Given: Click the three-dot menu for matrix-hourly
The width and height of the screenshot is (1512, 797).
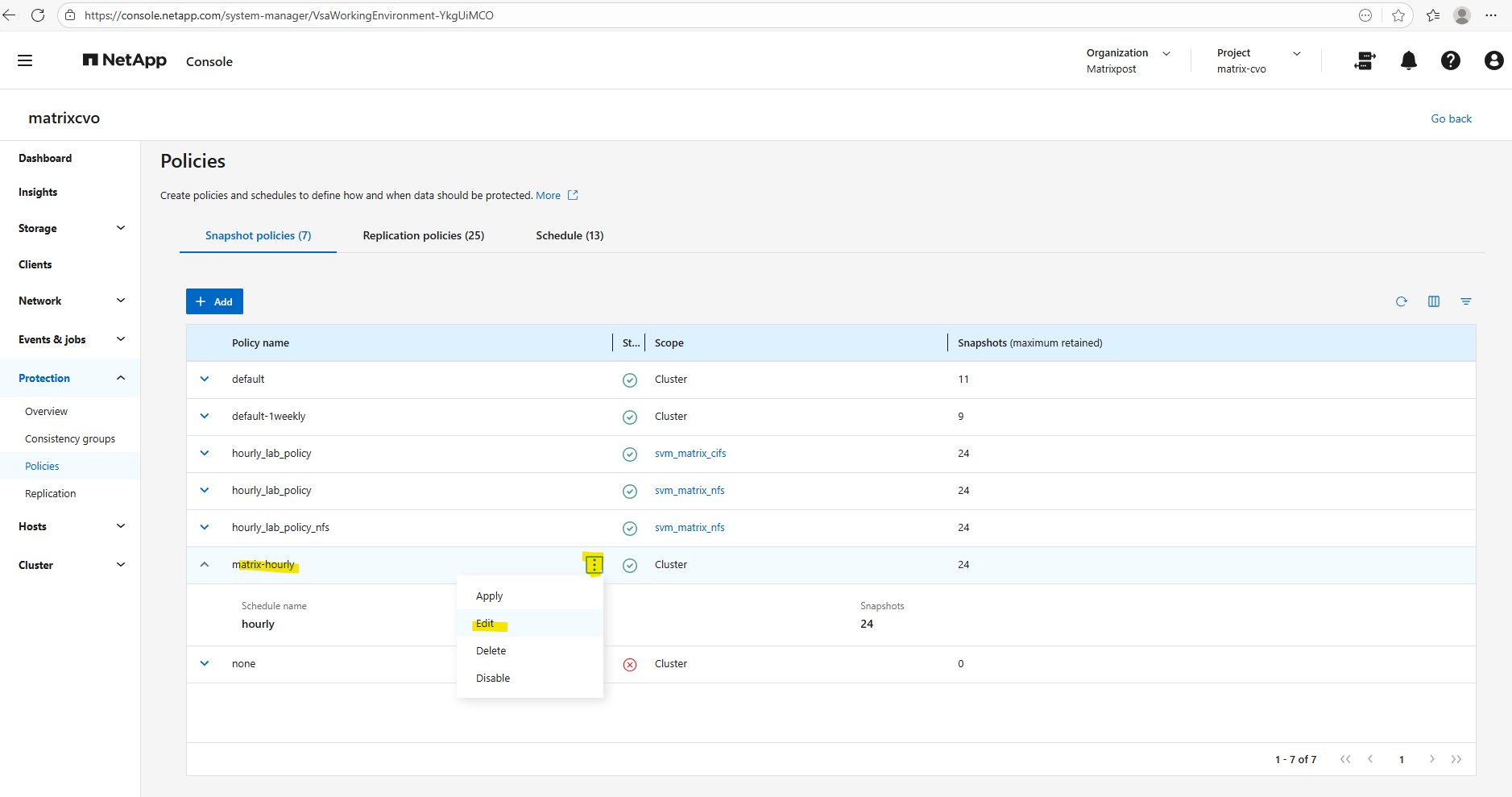Looking at the screenshot, I should pos(594,565).
